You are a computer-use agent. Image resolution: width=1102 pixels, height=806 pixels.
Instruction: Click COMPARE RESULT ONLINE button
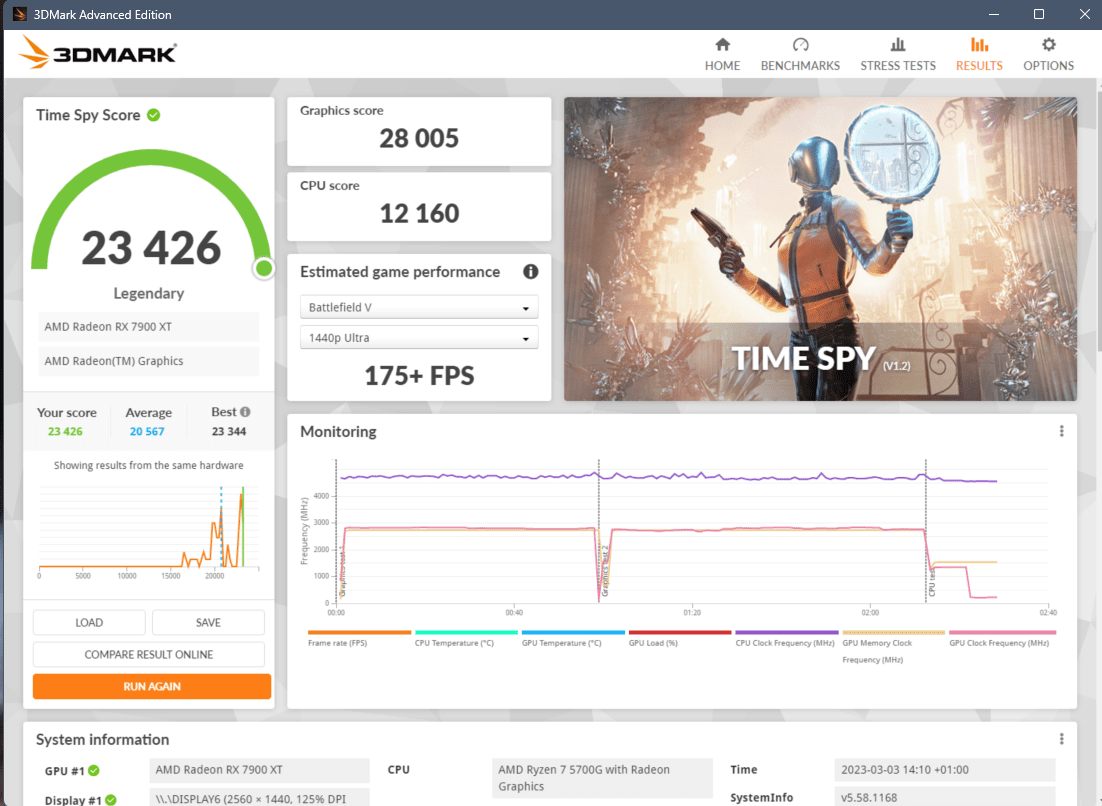coord(148,654)
